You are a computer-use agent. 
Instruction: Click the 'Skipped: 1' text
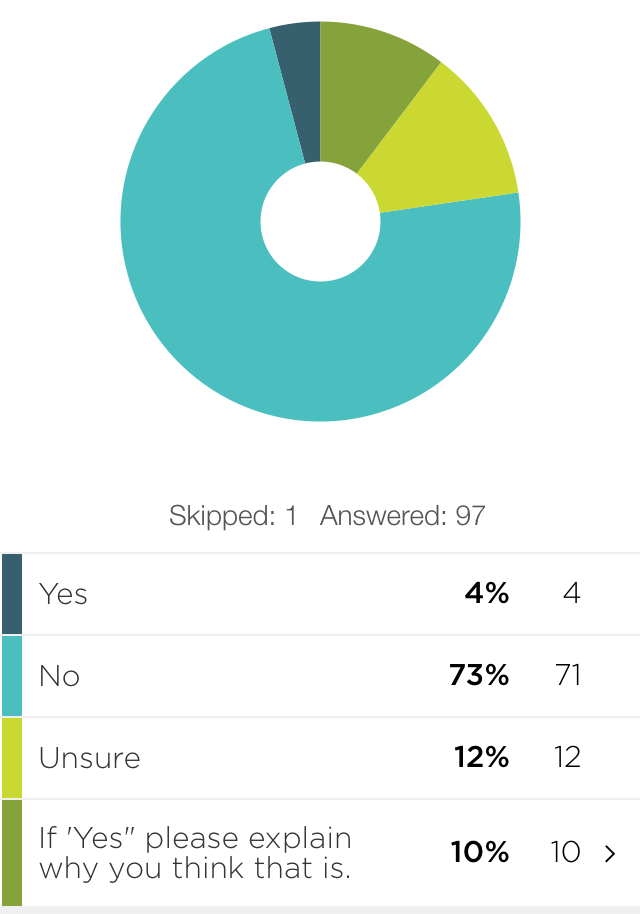click(233, 516)
